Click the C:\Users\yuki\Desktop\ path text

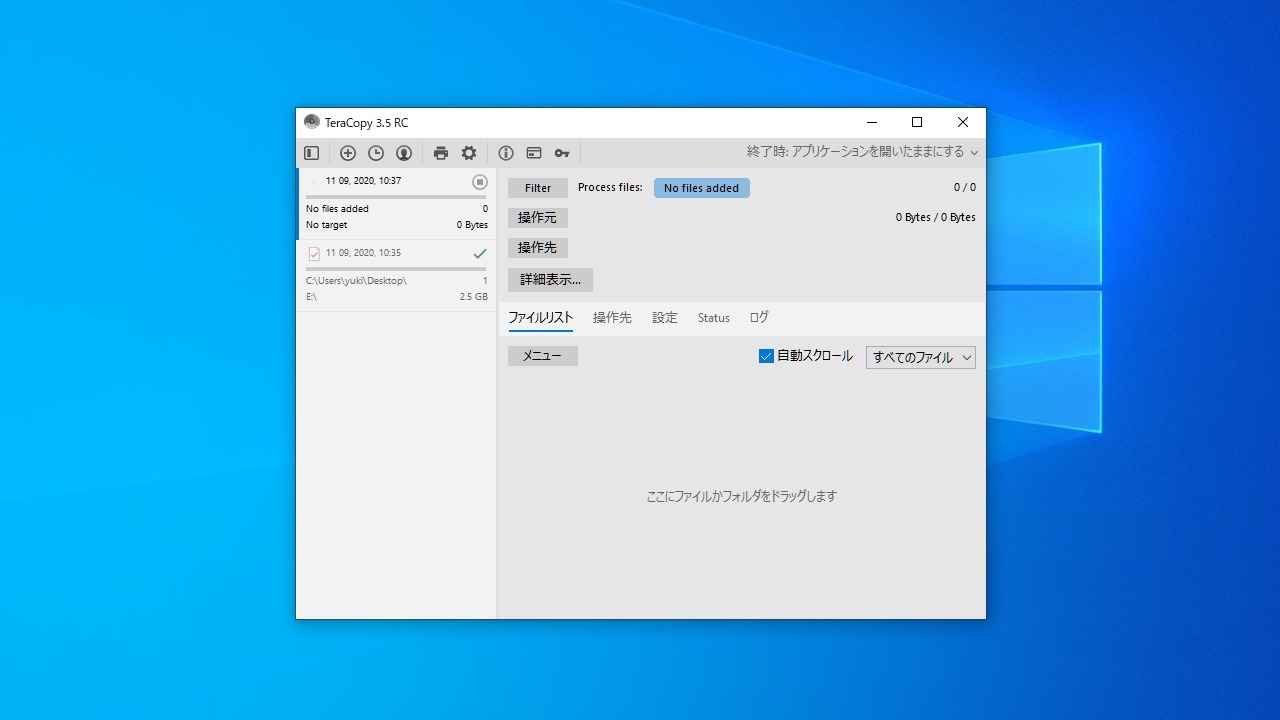pos(356,281)
